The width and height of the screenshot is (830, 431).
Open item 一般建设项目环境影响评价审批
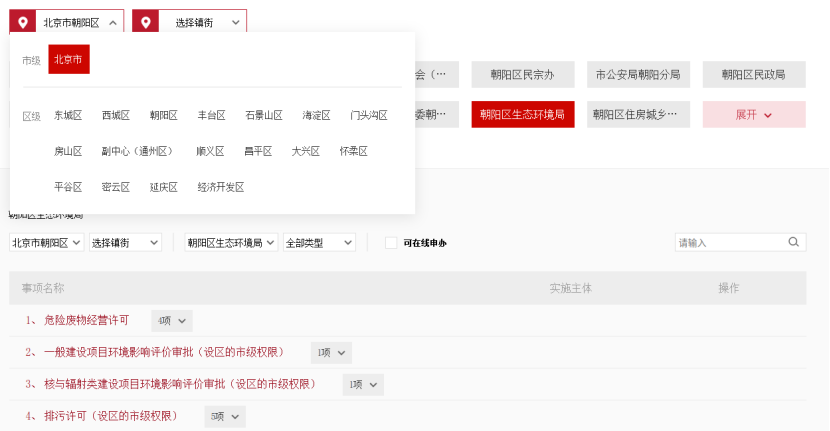point(165,352)
